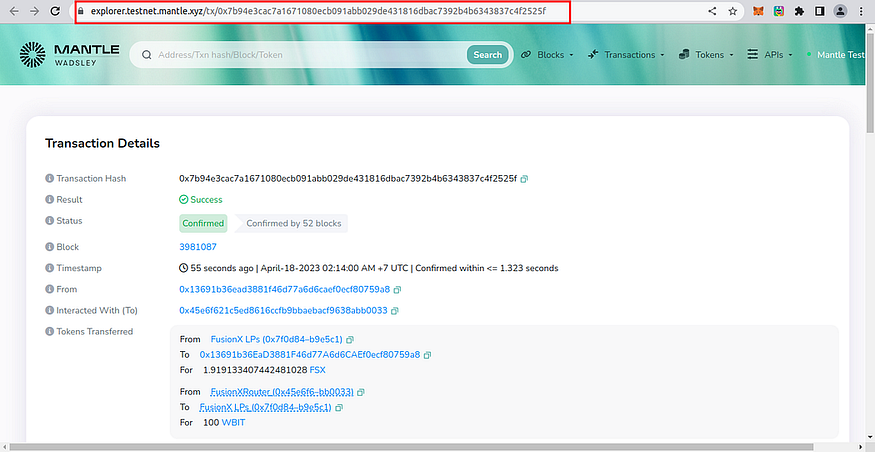
Task: Click the Mantle Wadsley logo
Action: (x=69, y=55)
